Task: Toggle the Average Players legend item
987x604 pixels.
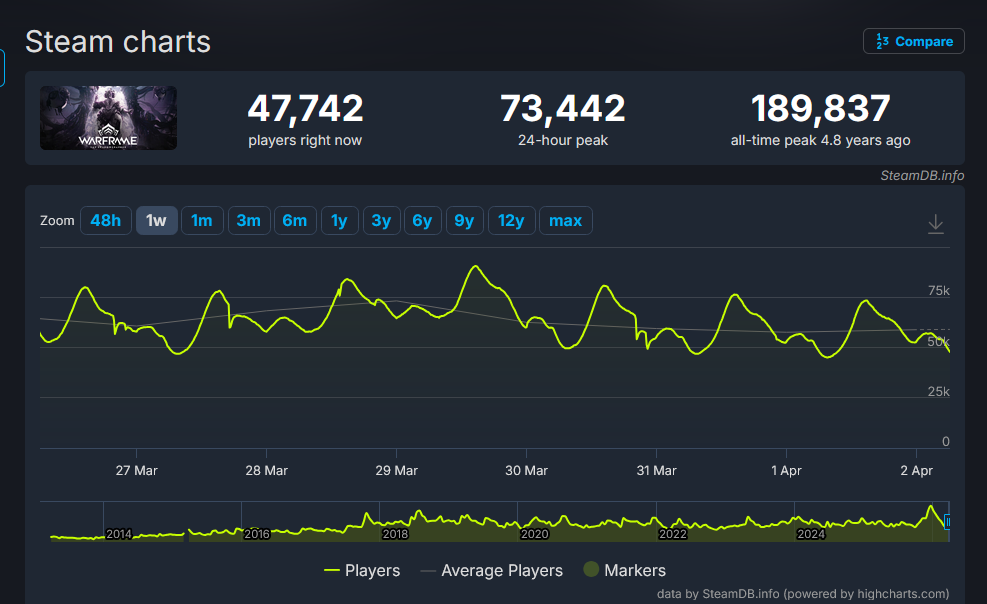Action: tap(492, 570)
